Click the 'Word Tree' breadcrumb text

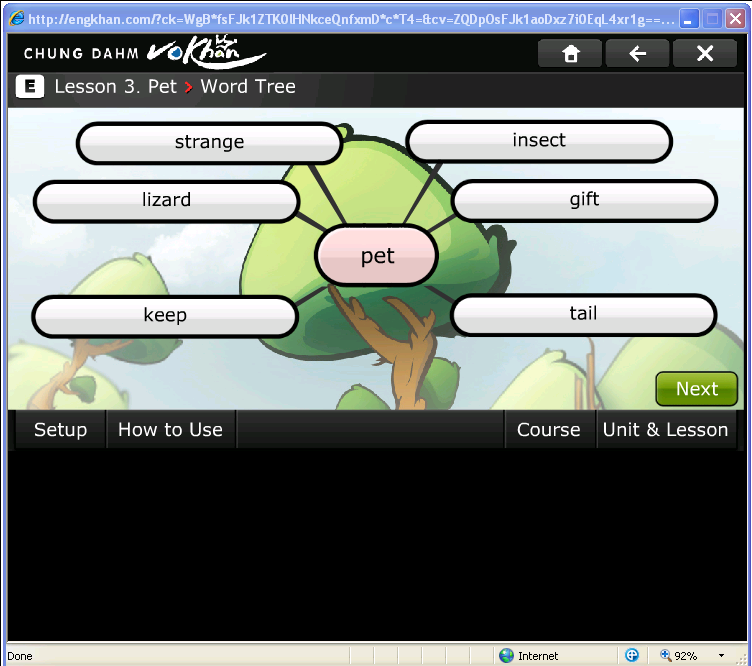click(248, 87)
